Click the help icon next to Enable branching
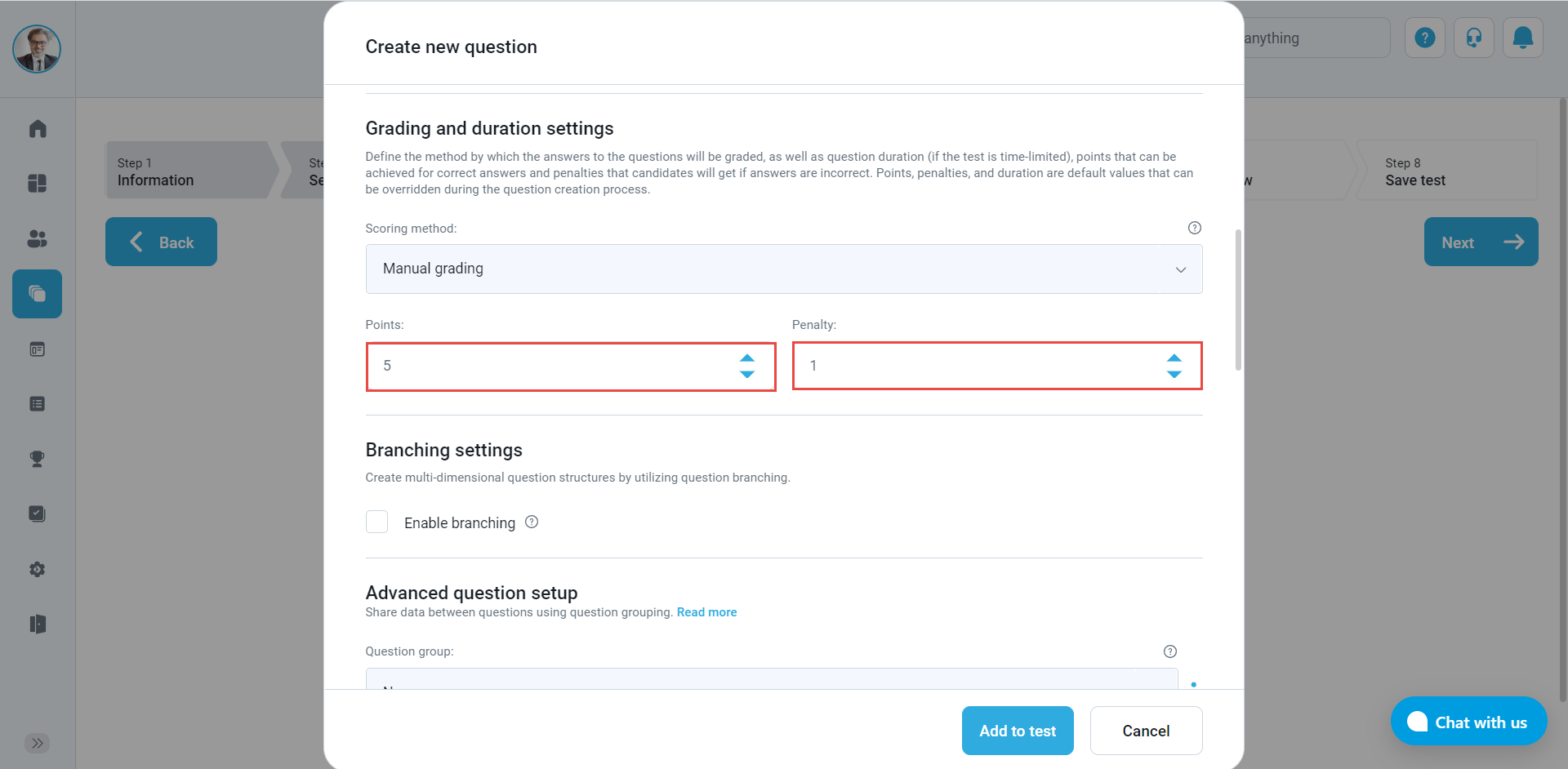The image size is (1568, 769). pos(532,522)
